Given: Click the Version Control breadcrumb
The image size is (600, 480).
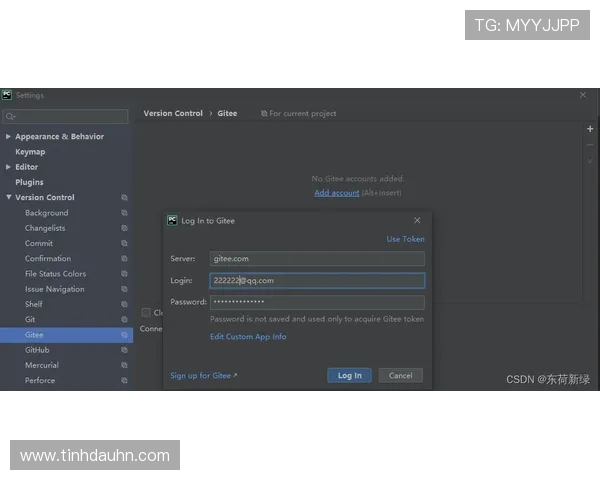Looking at the screenshot, I should click(x=173, y=113).
